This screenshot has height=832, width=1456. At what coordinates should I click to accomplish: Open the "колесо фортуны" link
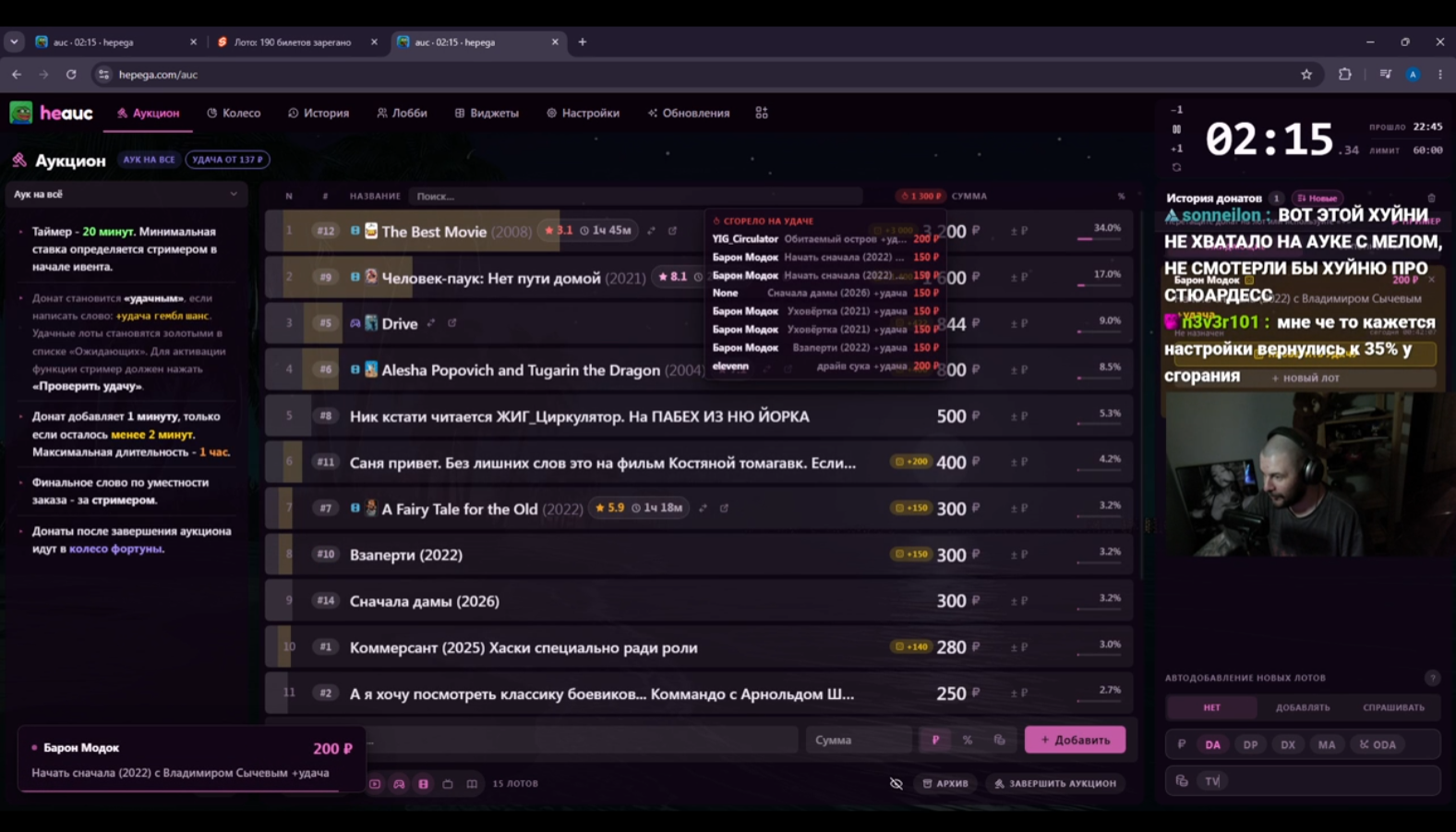tap(115, 549)
